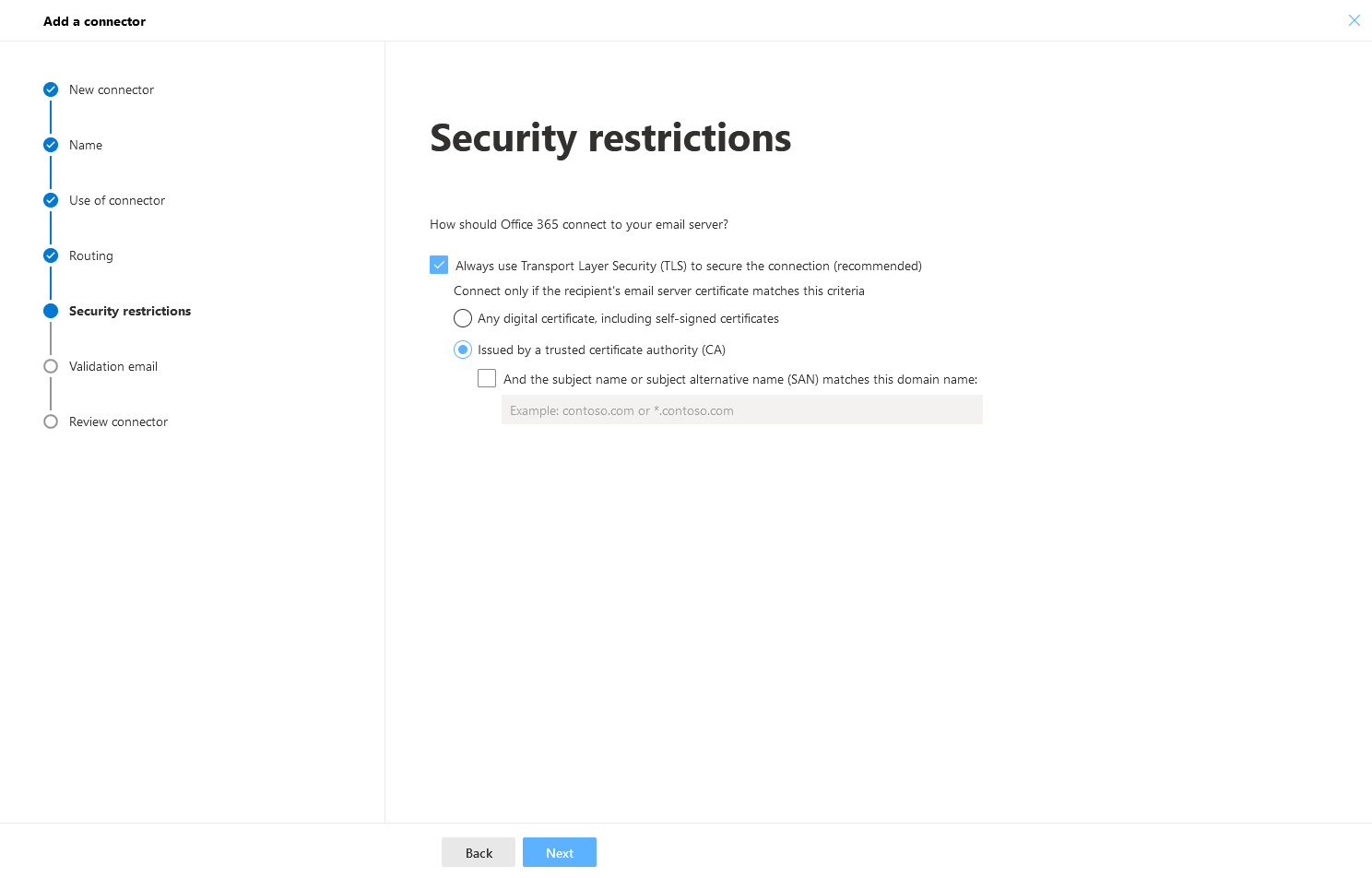Return to the Routing step
The width and height of the screenshot is (1372, 878).
tap(91, 255)
